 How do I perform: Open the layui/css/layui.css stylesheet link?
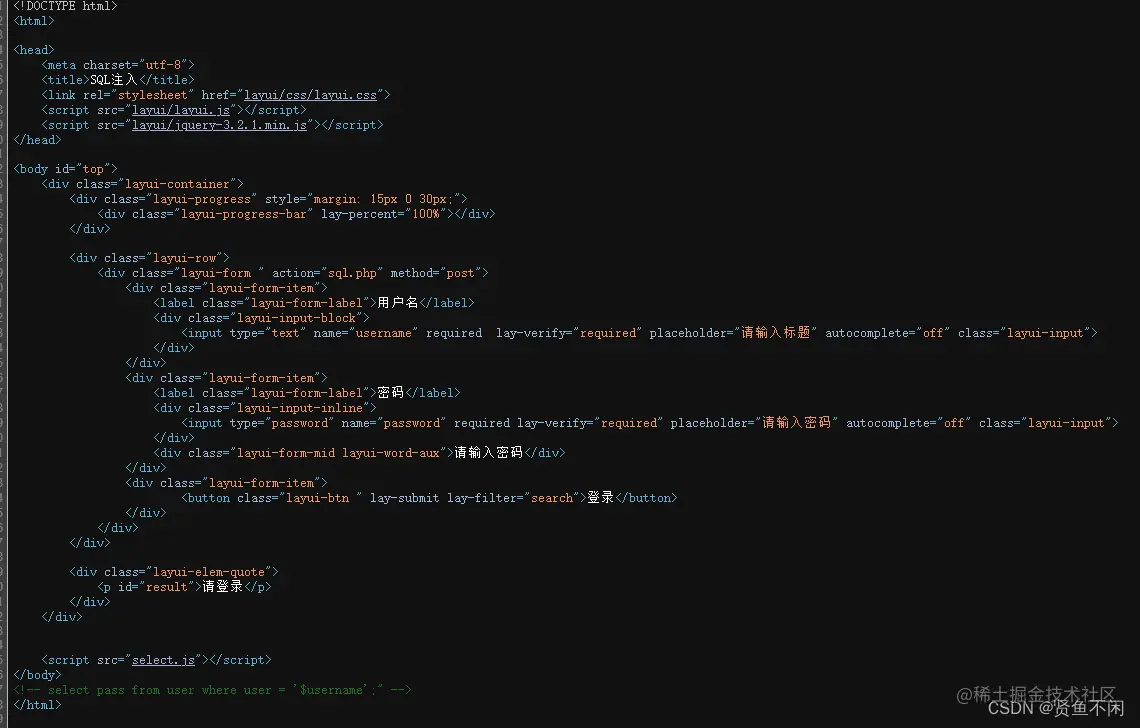[x=310, y=95]
